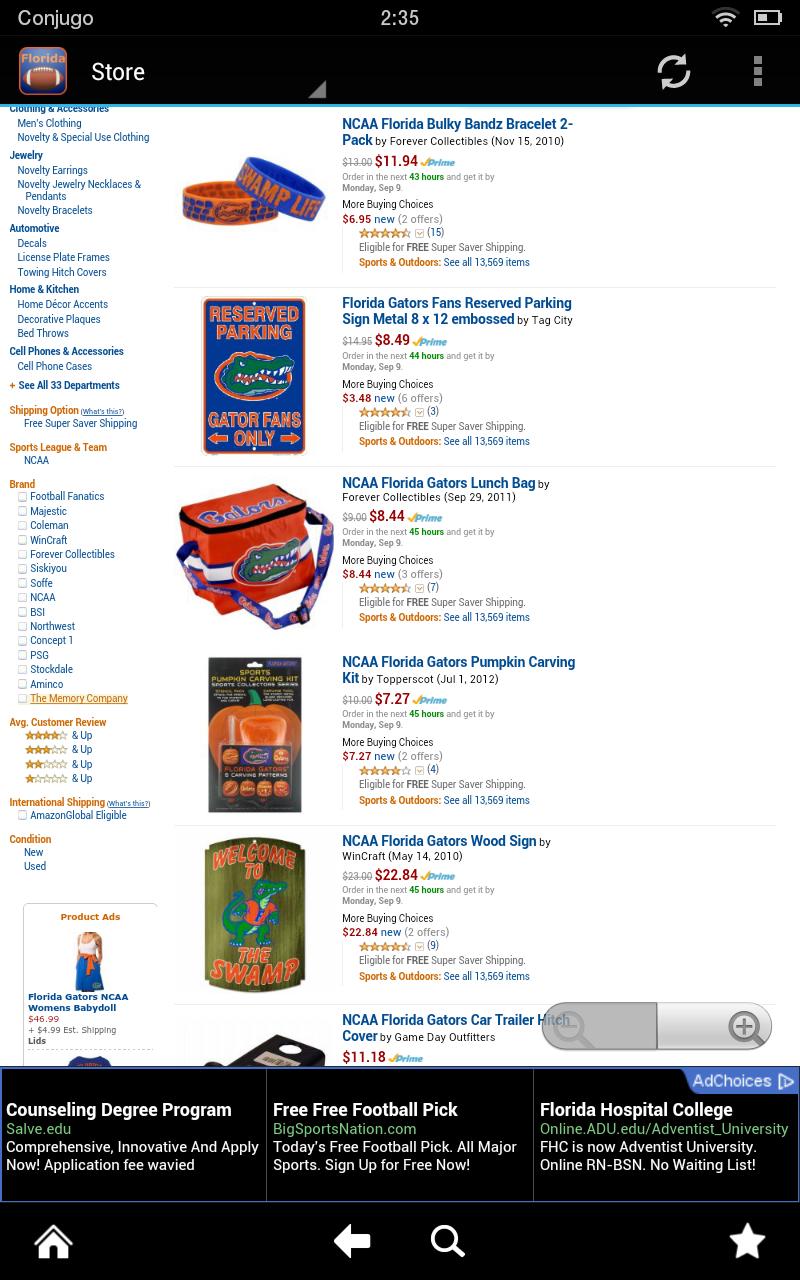Expand rating dropdown for Lunch Bag
This screenshot has width=800, height=1280.
tap(420, 588)
